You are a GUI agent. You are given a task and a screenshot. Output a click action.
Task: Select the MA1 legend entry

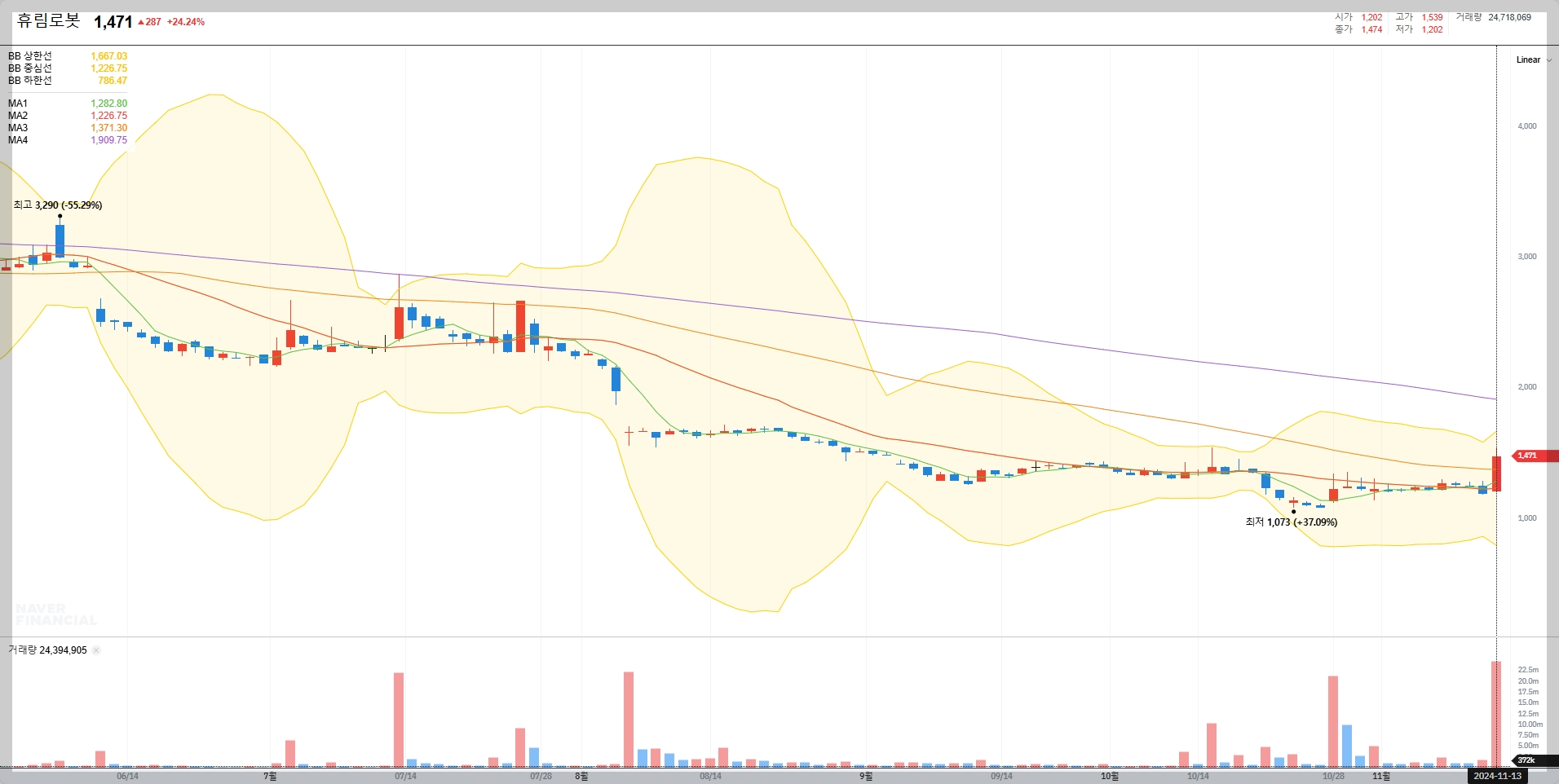pyautogui.click(x=18, y=104)
